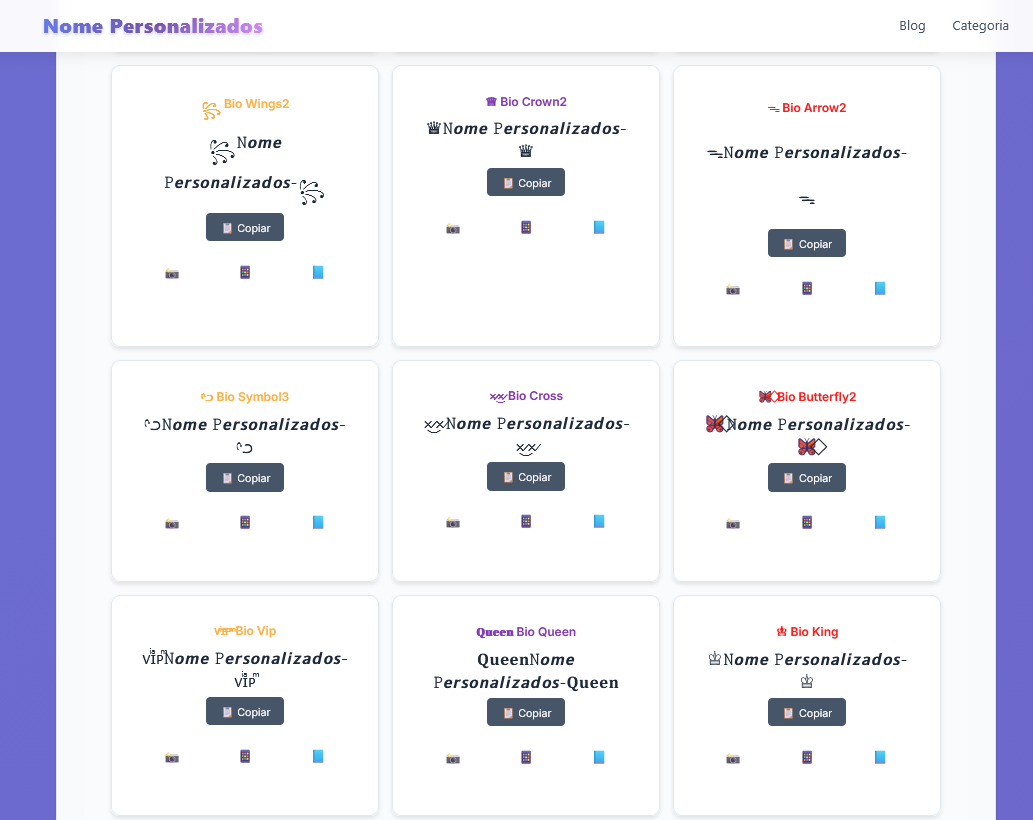Copy the Bio Crown2 styled name
Screen dimensions: 1033x820
click(x=525, y=182)
